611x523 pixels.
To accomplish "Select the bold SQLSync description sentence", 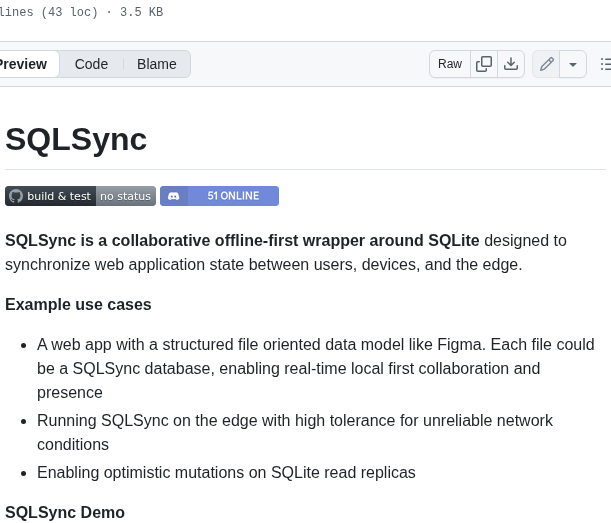I will pyautogui.click(x=242, y=240).
